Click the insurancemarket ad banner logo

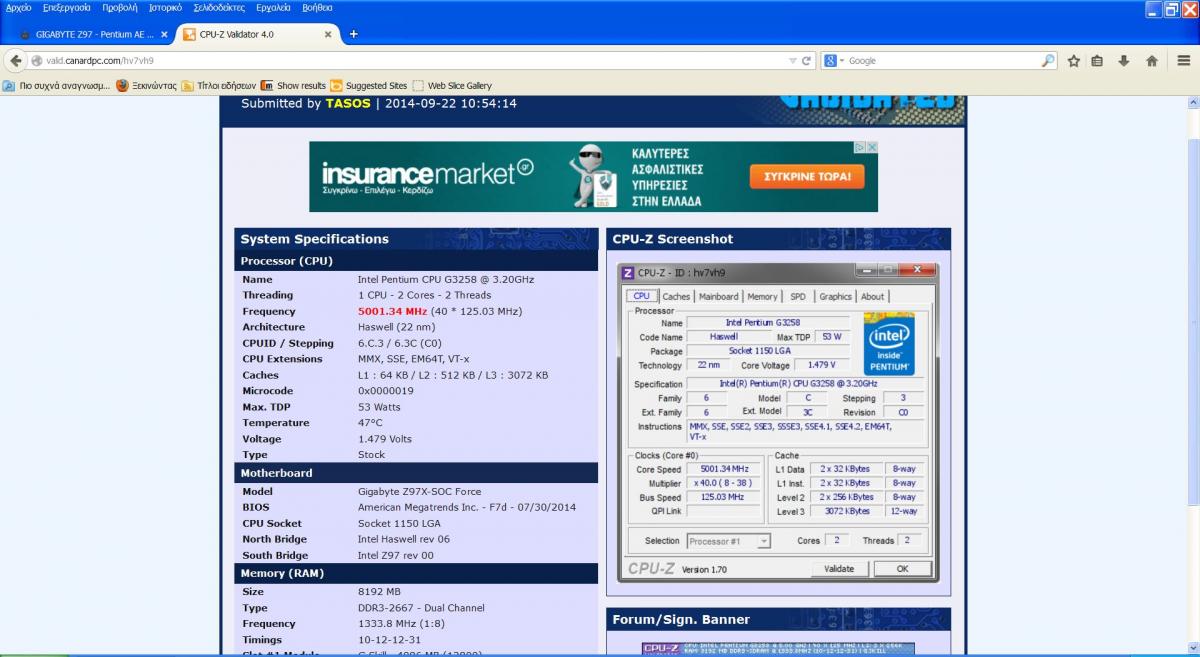428,177
